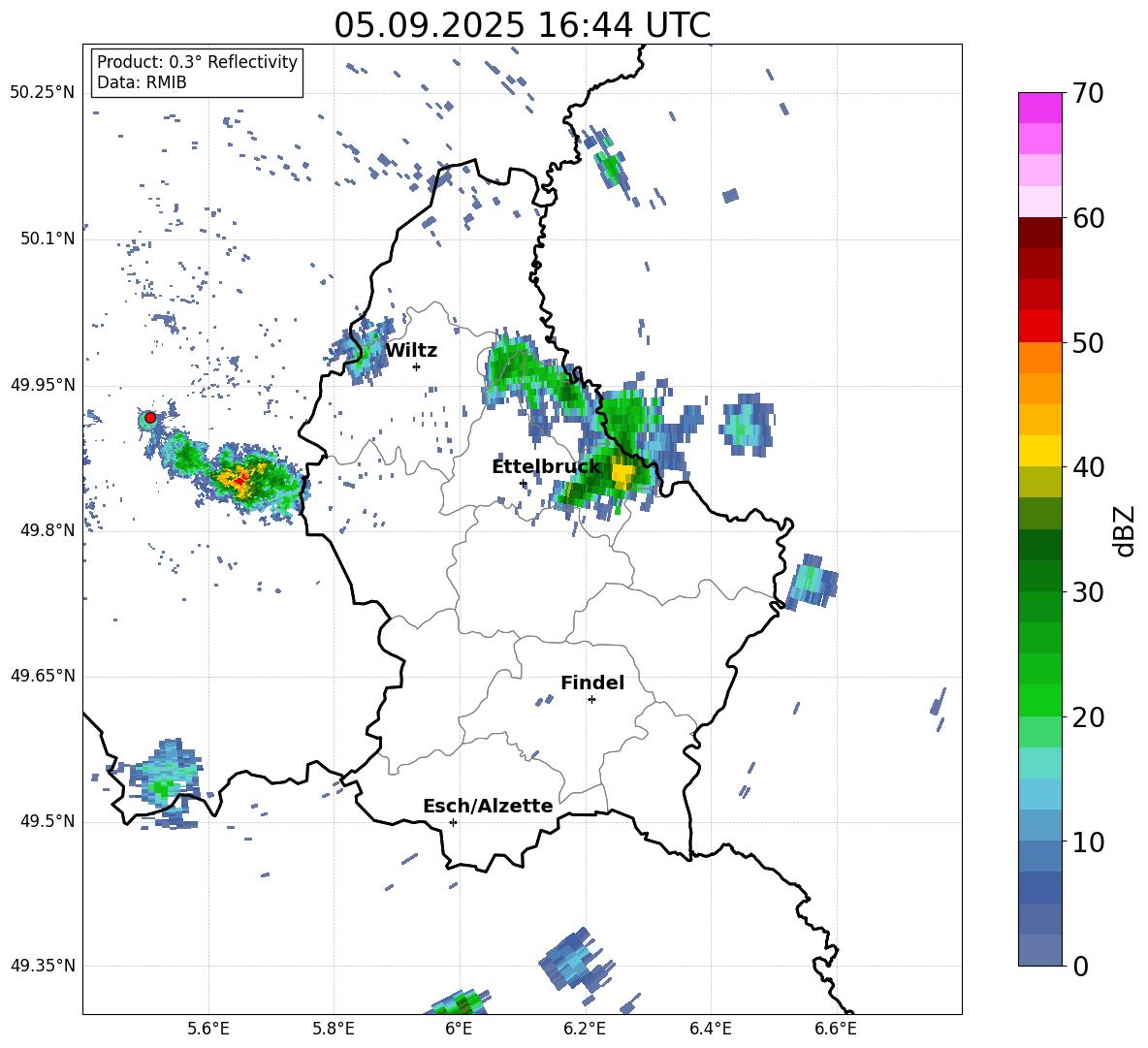Click the 'Product: 0.3° Reflectivity' label
The image size is (1148, 1048).
click(x=197, y=61)
